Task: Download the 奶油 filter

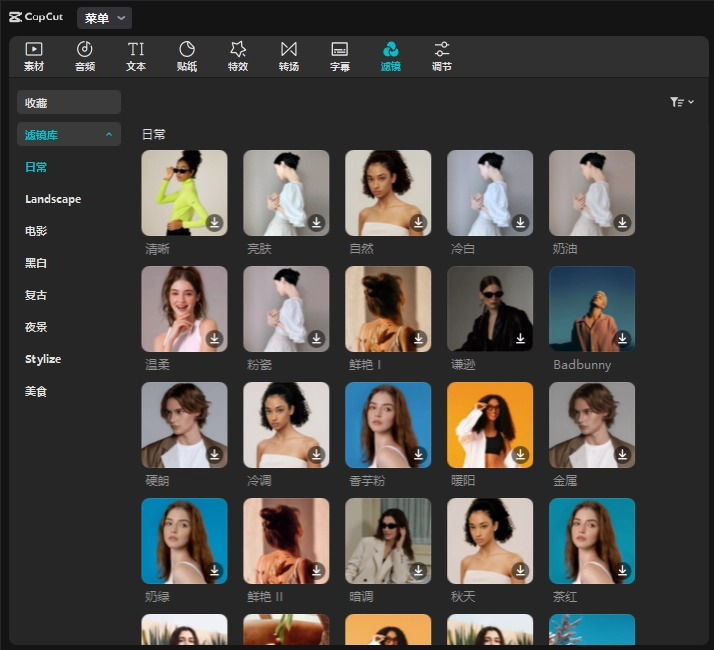Action: (x=622, y=223)
